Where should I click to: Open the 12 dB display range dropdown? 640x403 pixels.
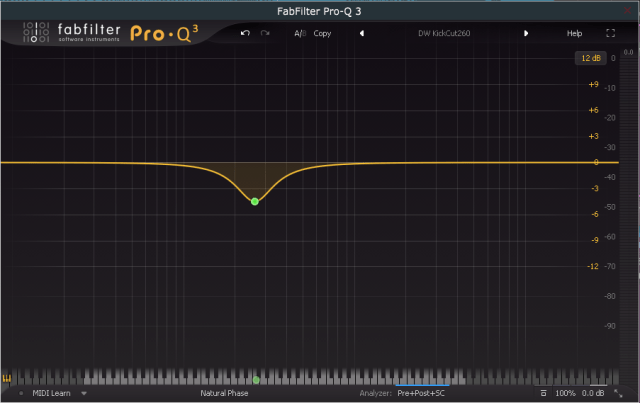coord(589,58)
